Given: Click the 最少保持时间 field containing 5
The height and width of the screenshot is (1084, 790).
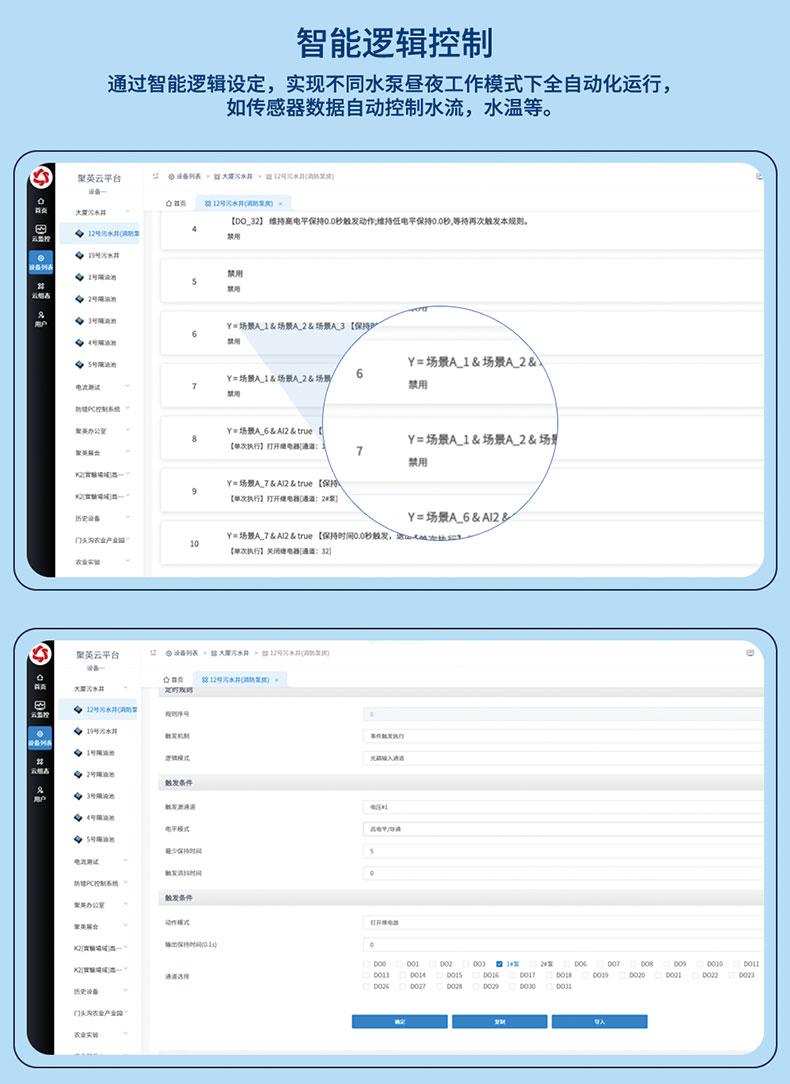Looking at the screenshot, I should [563, 851].
